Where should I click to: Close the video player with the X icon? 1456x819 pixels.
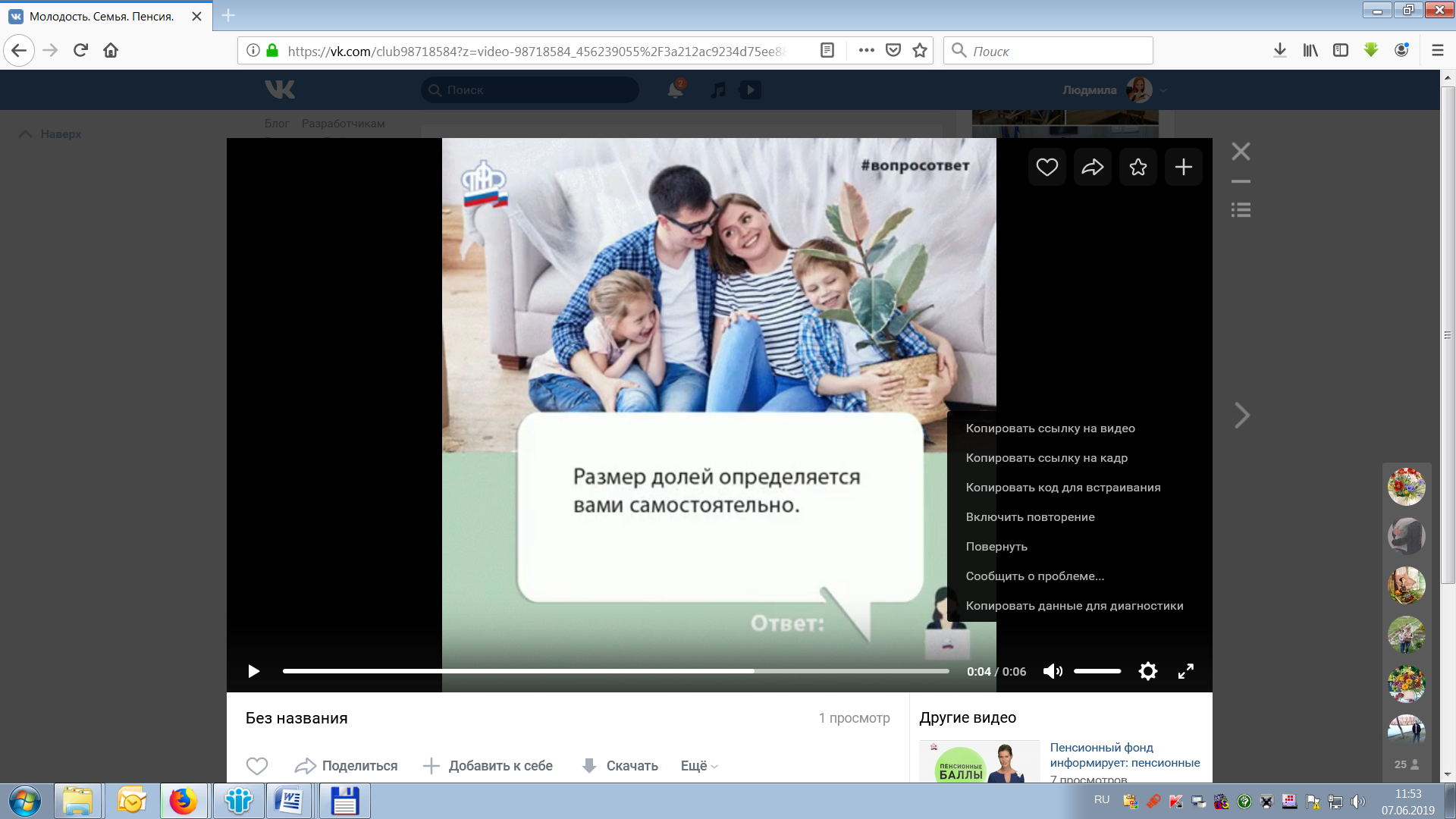pos(1241,152)
